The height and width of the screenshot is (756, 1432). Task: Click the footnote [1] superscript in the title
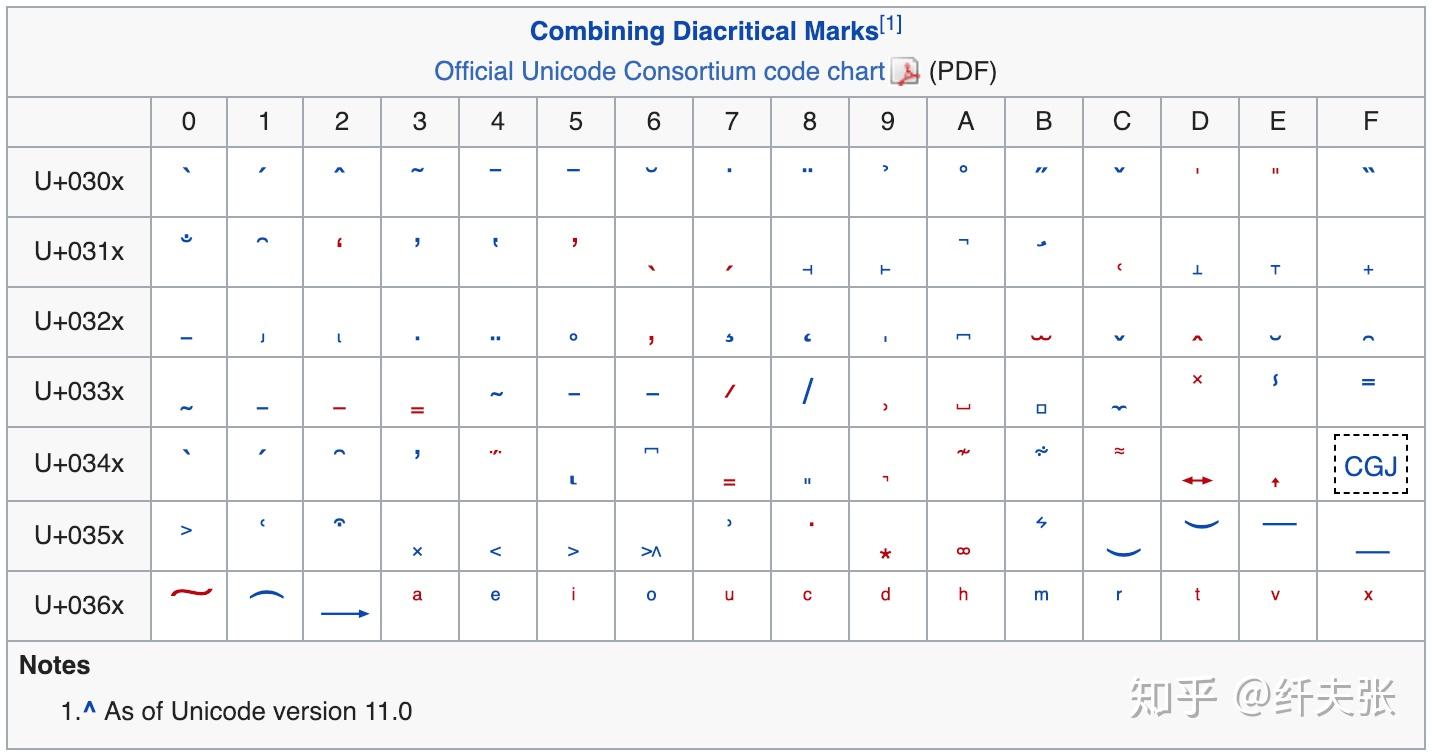coord(891,25)
